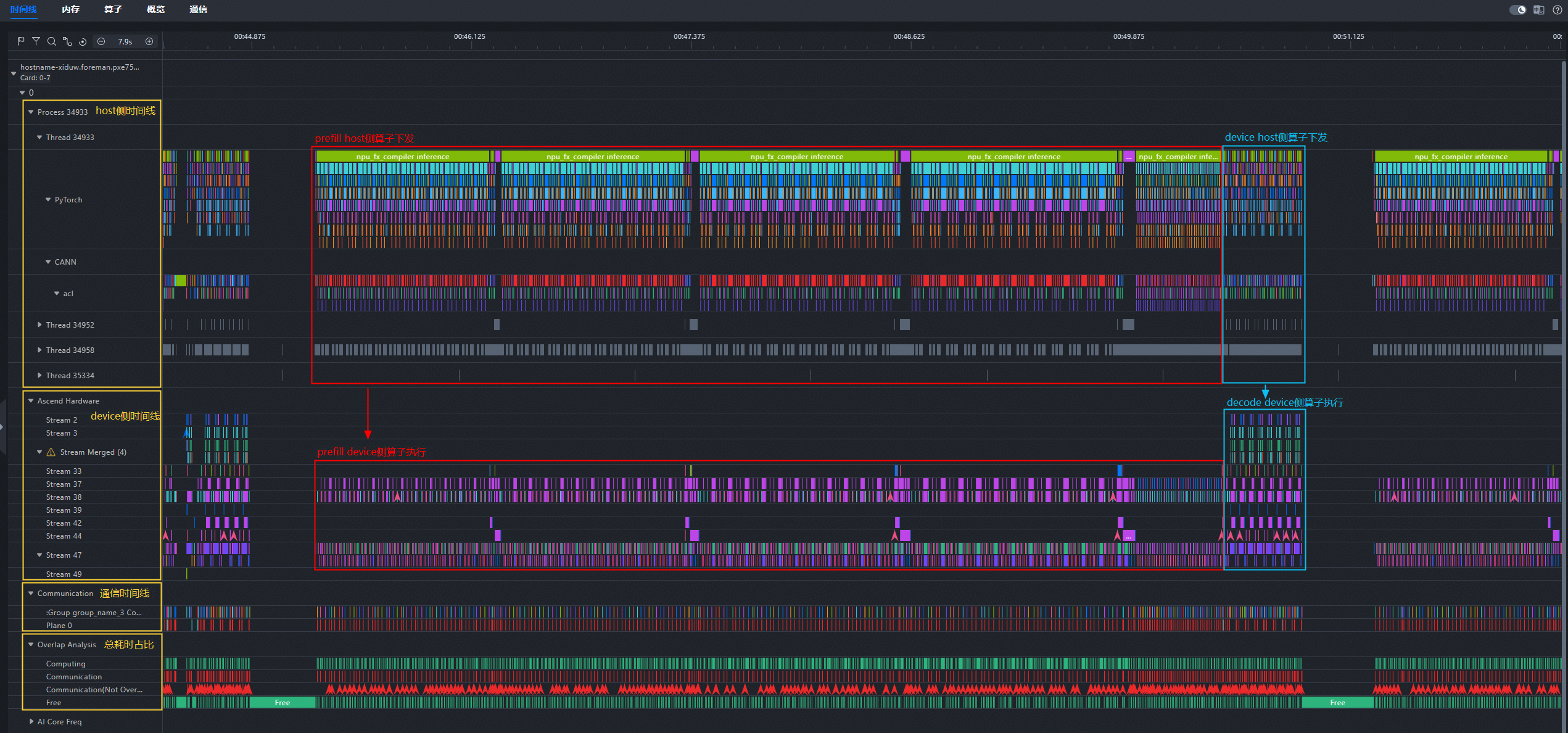This screenshot has width=1568, height=733.
Task: Switch to the 时间线 tab
Action: tap(23, 10)
